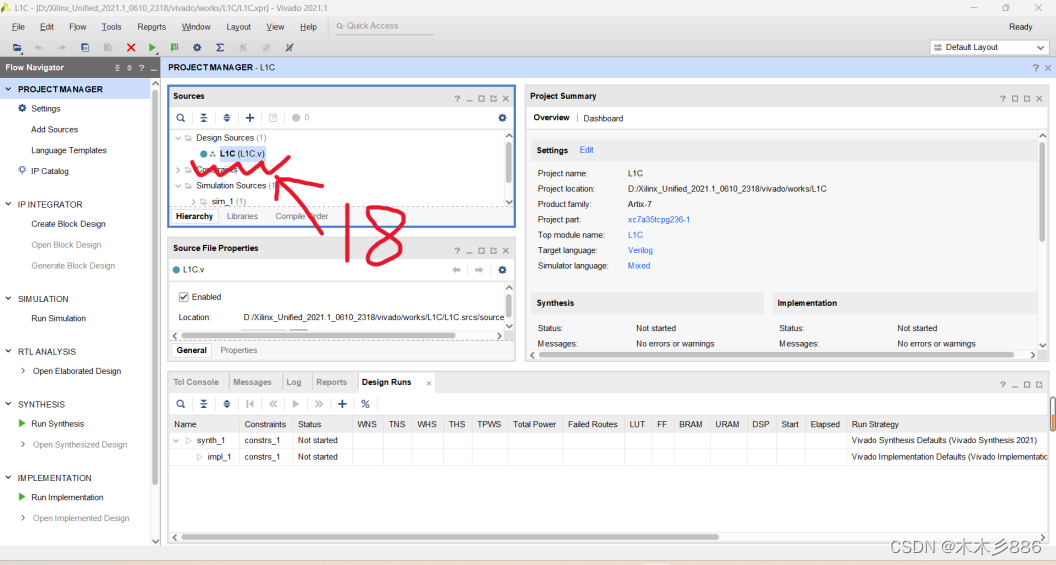
Task: Open Sources panel settings gear
Action: (502, 118)
